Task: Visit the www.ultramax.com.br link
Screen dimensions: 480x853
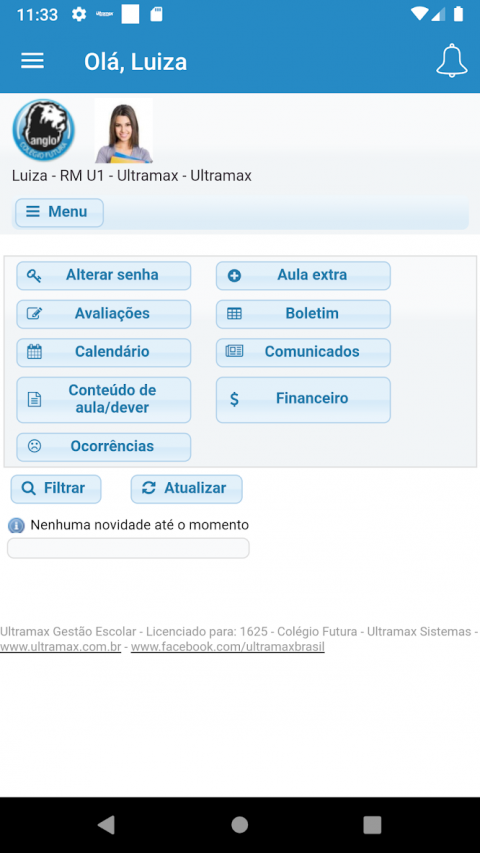Action: 60,647
